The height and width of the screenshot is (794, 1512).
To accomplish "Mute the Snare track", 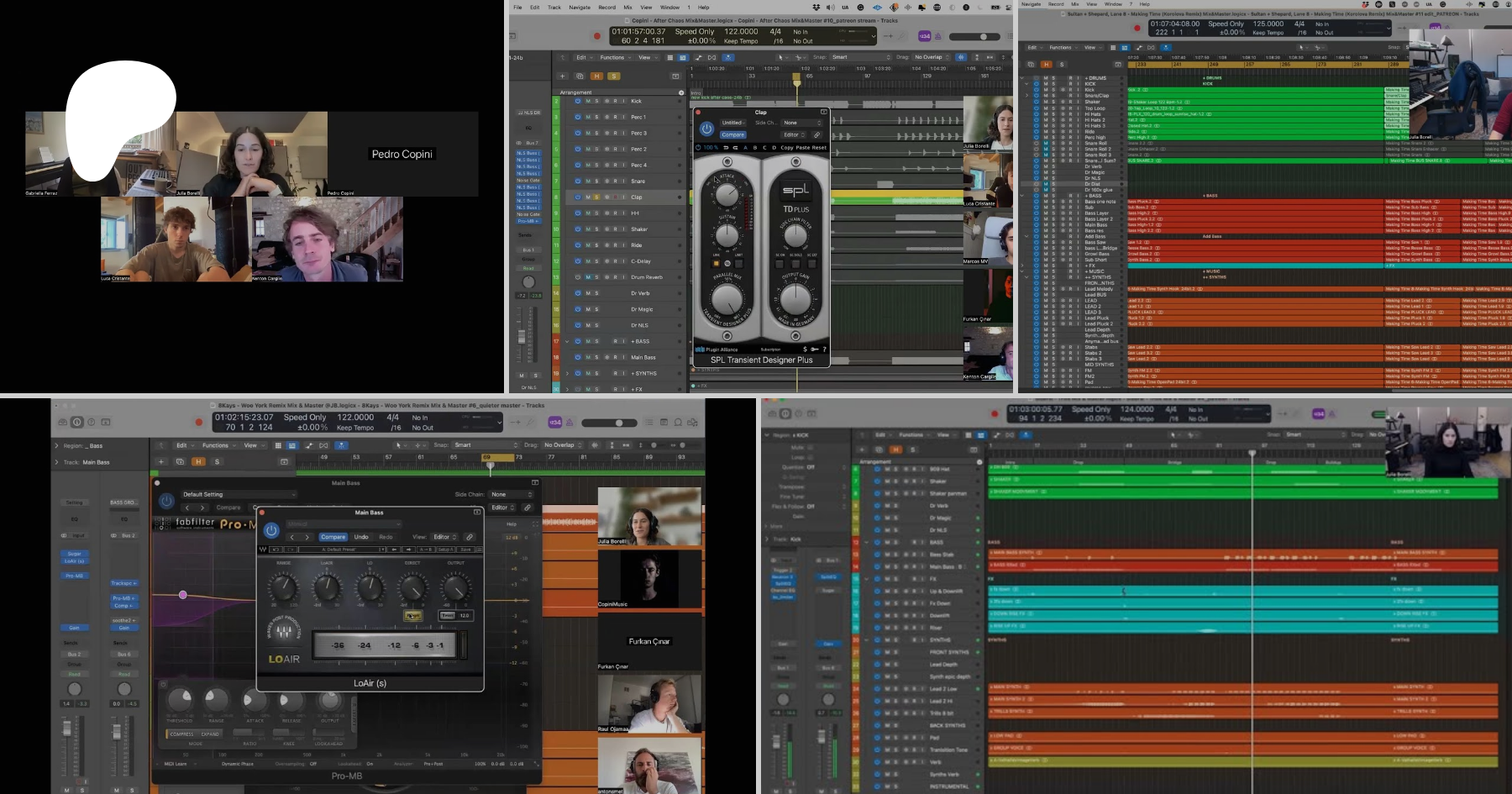I will coord(587,181).
